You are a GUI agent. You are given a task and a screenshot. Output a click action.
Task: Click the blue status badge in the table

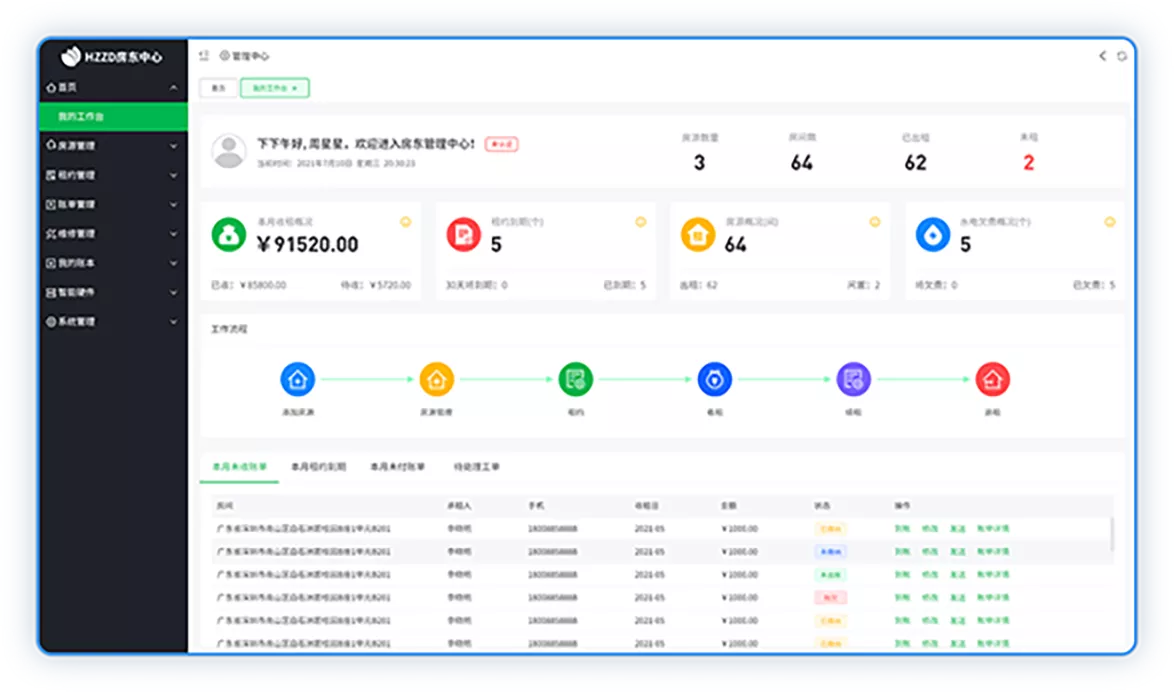click(830, 551)
